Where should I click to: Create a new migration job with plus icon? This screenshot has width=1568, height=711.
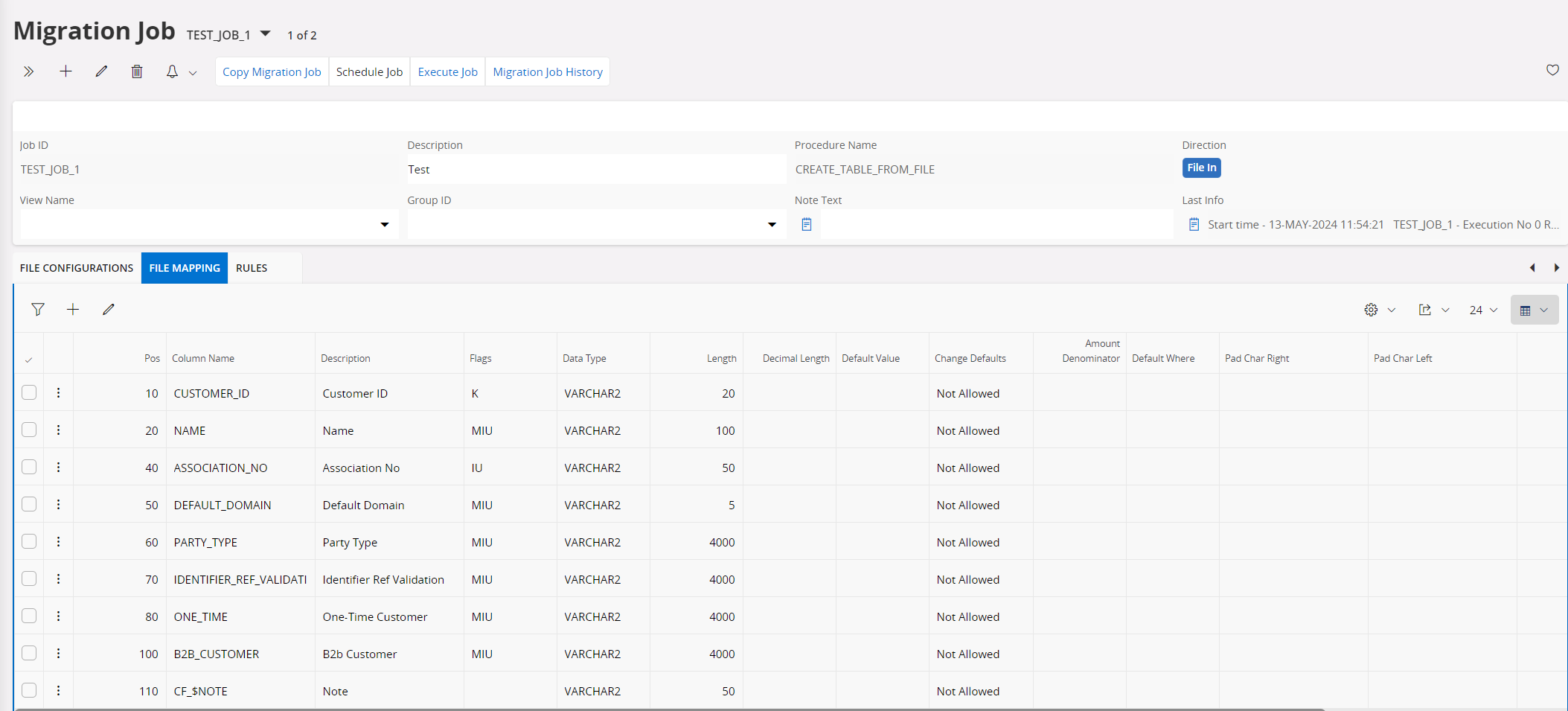click(x=65, y=71)
